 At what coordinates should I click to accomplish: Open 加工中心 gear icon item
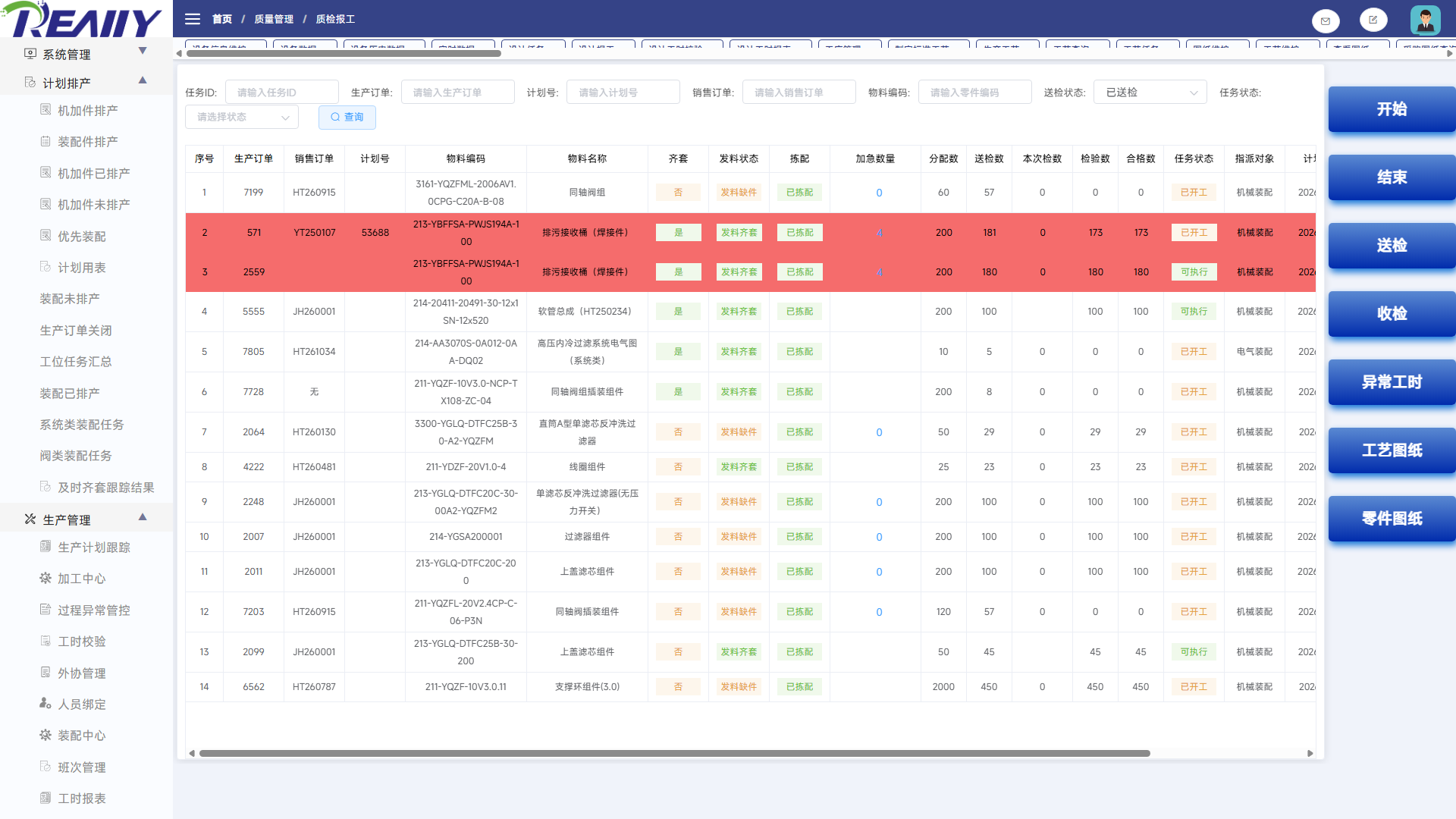[73, 579]
